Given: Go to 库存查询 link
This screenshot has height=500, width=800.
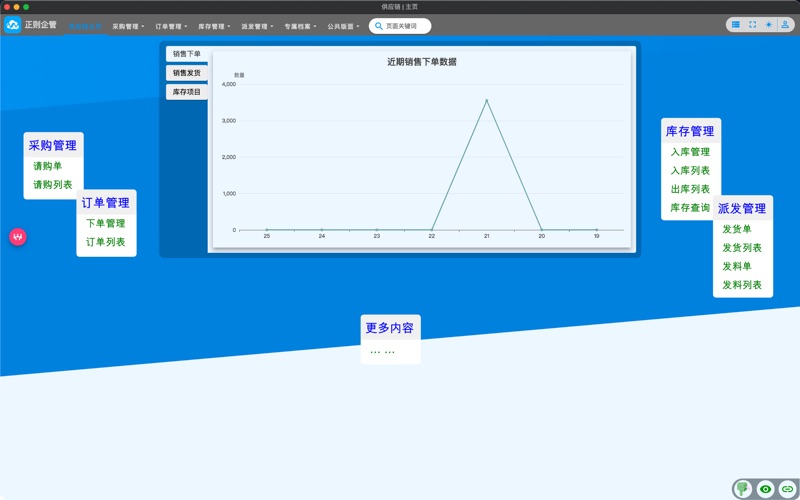Looking at the screenshot, I should pos(690,208).
